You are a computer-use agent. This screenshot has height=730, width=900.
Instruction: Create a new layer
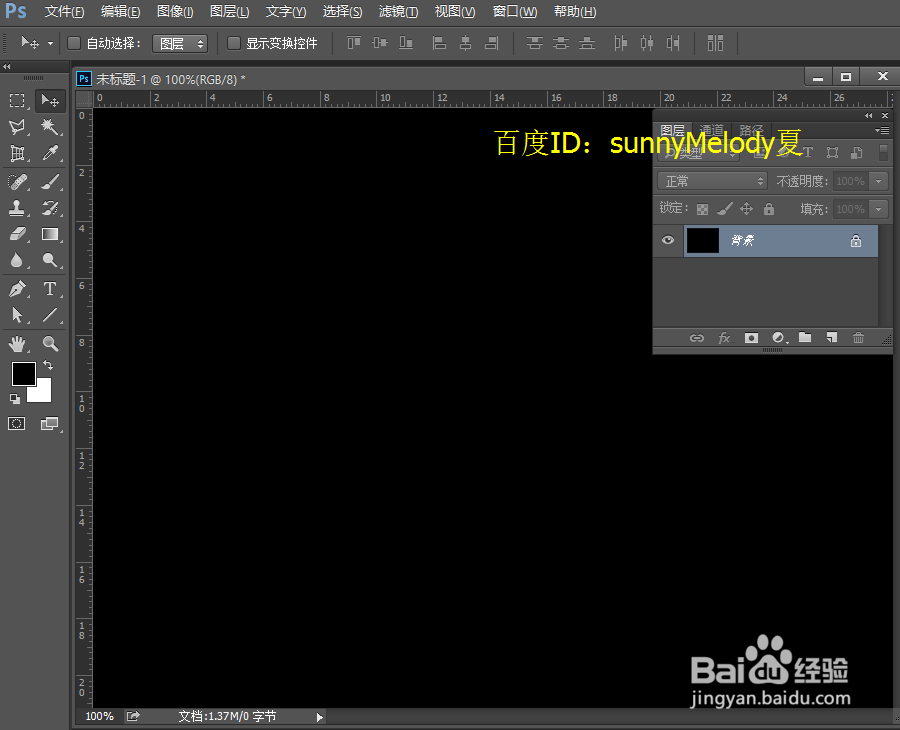point(832,337)
